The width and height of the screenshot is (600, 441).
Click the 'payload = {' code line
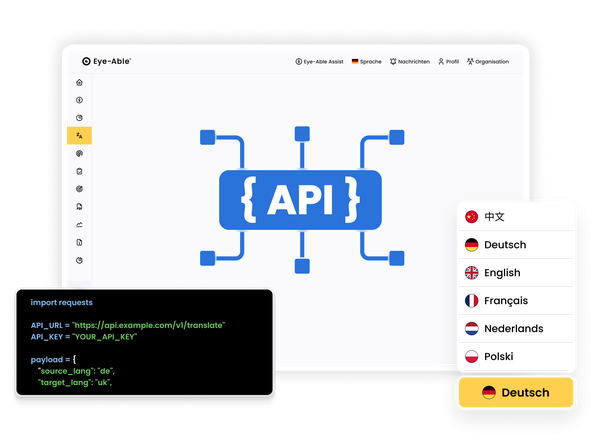pos(53,359)
